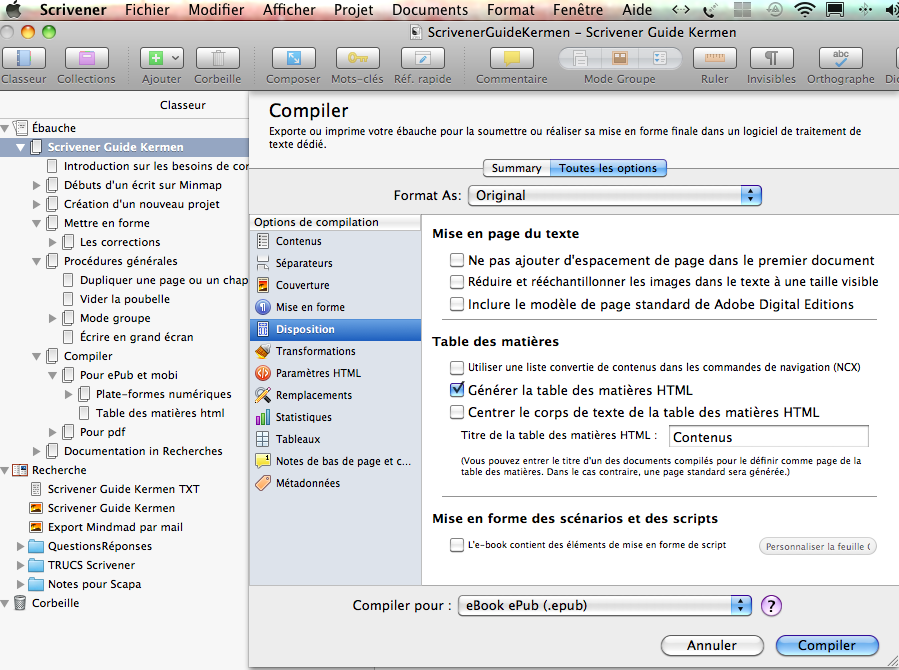Expand the QuestionsRéponses folder
This screenshot has height=670, width=899.
click(22, 546)
